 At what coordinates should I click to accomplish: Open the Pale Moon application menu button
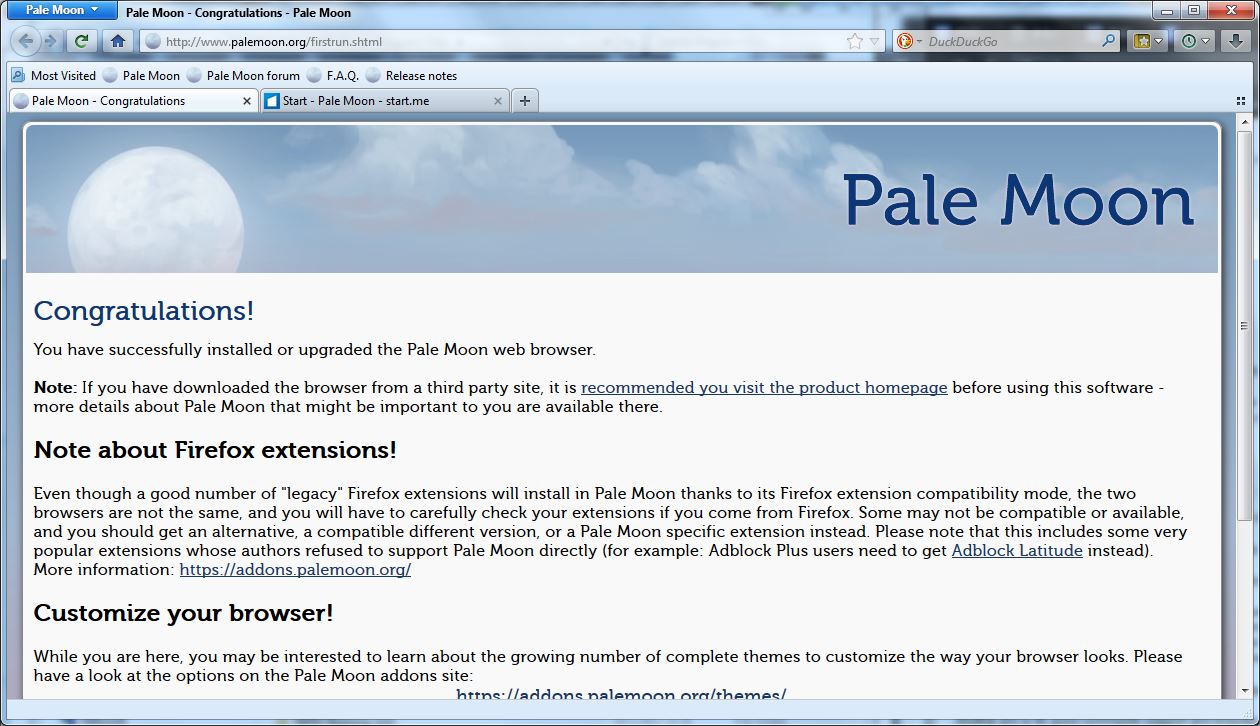(x=61, y=10)
